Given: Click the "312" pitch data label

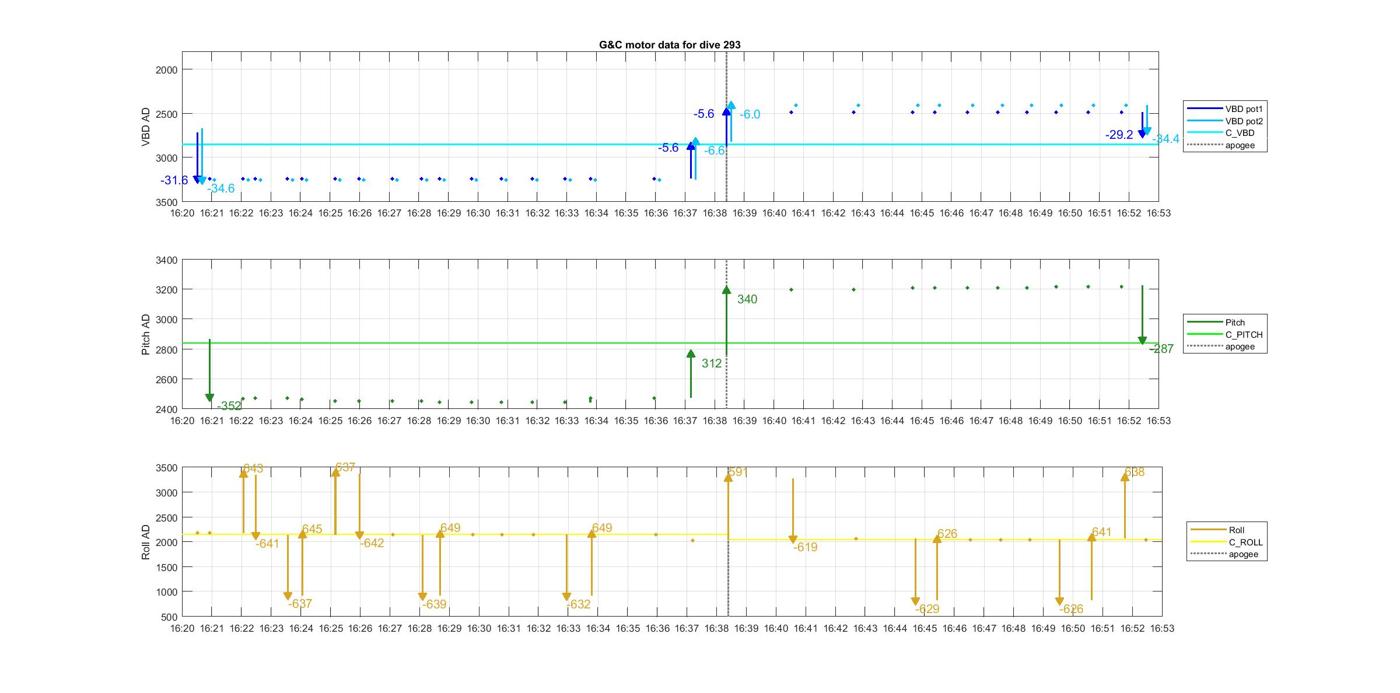Looking at the screenshot, I should (712, 363).
